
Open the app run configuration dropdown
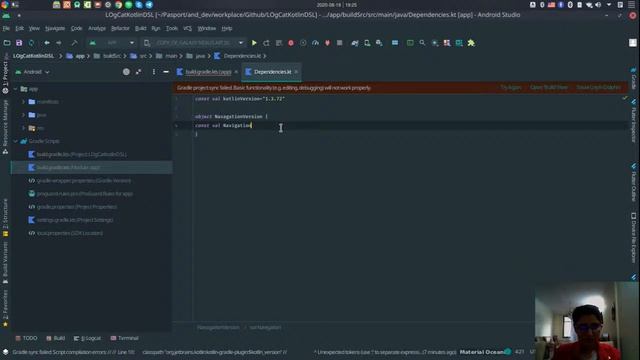111,43
